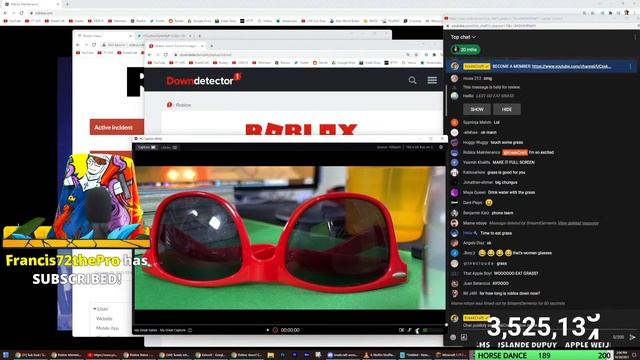
Task: Click the pinned message channel avatar
Action: [x=455, y=66]
